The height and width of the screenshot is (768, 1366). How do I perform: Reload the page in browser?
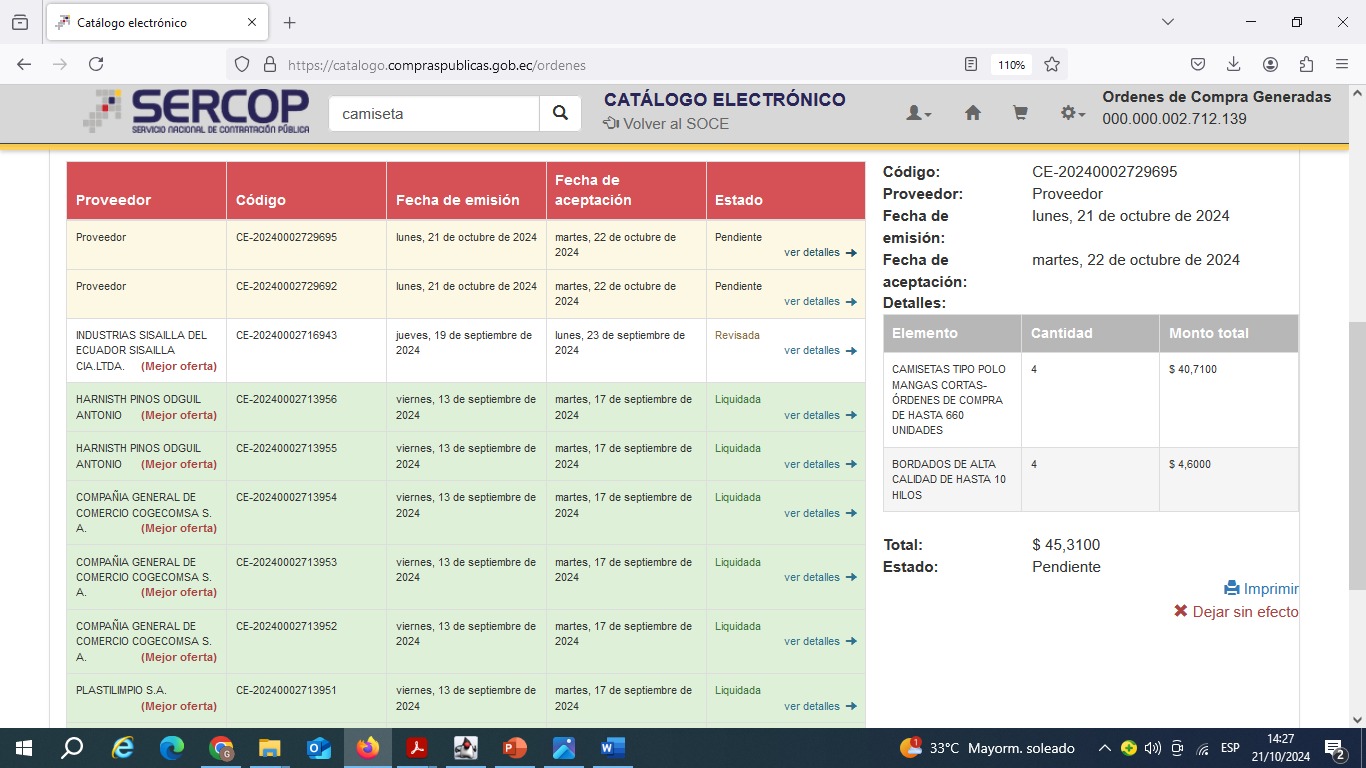click(96, 64)
